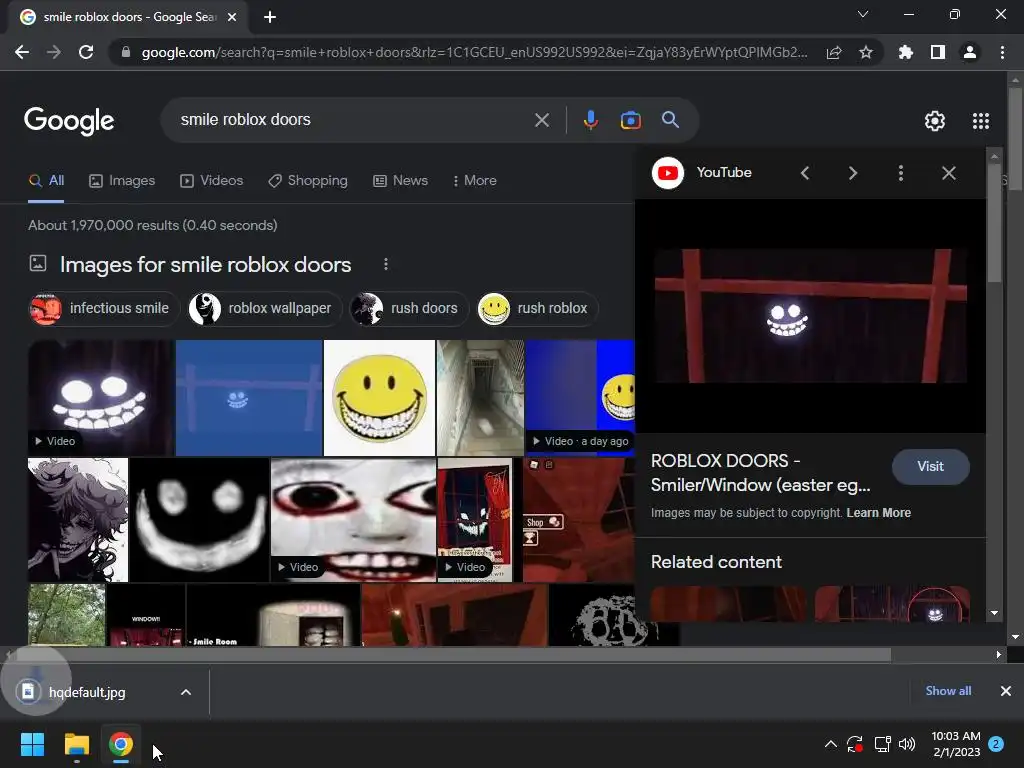Screen dimensions: 1024x768
Task: Click the preview panel vertical scrollbar
Action: tap(994, 222)
